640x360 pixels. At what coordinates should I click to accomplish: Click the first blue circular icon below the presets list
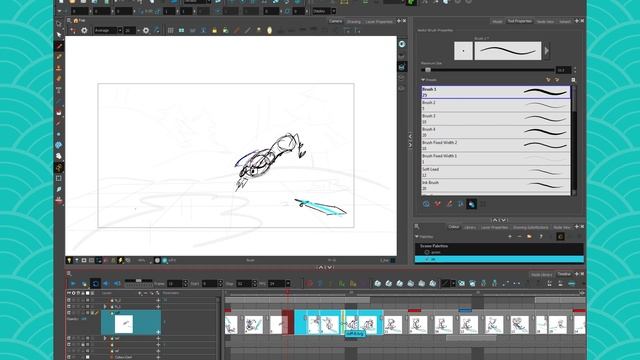(x=426, y=204)
